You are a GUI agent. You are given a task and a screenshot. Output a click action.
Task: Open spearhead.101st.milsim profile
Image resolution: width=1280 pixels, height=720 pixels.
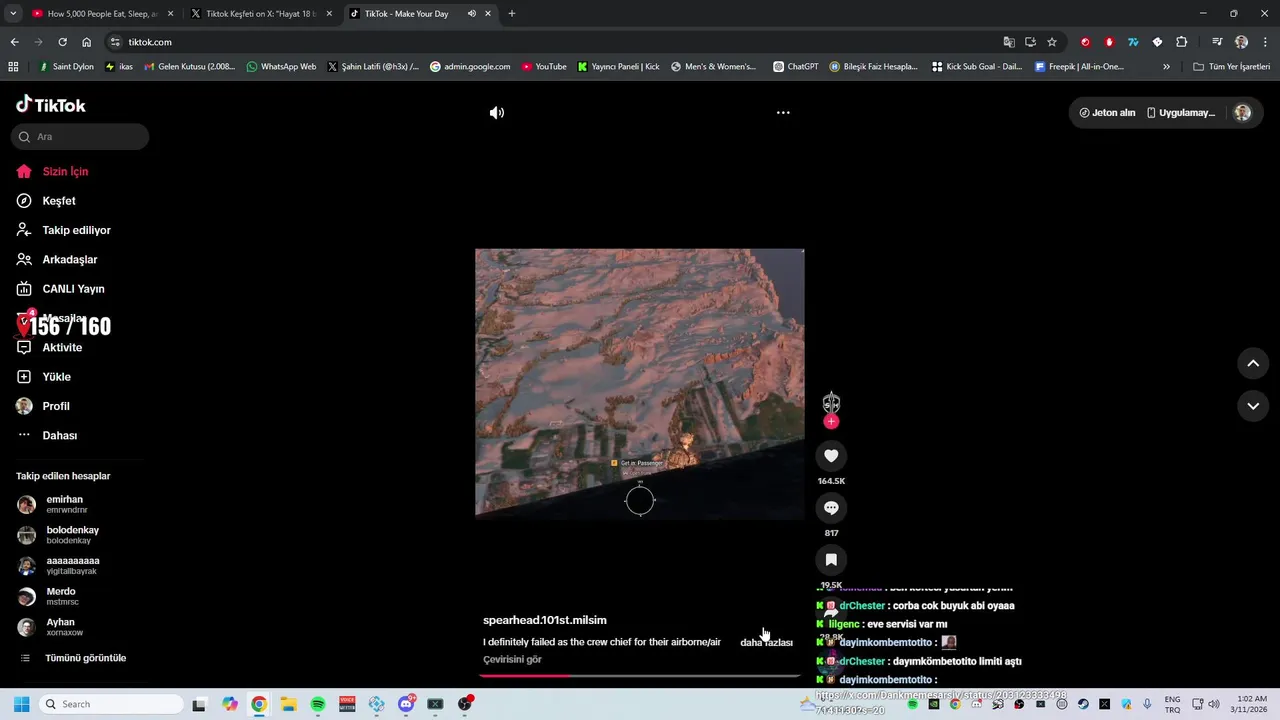[x=545, y=620]
